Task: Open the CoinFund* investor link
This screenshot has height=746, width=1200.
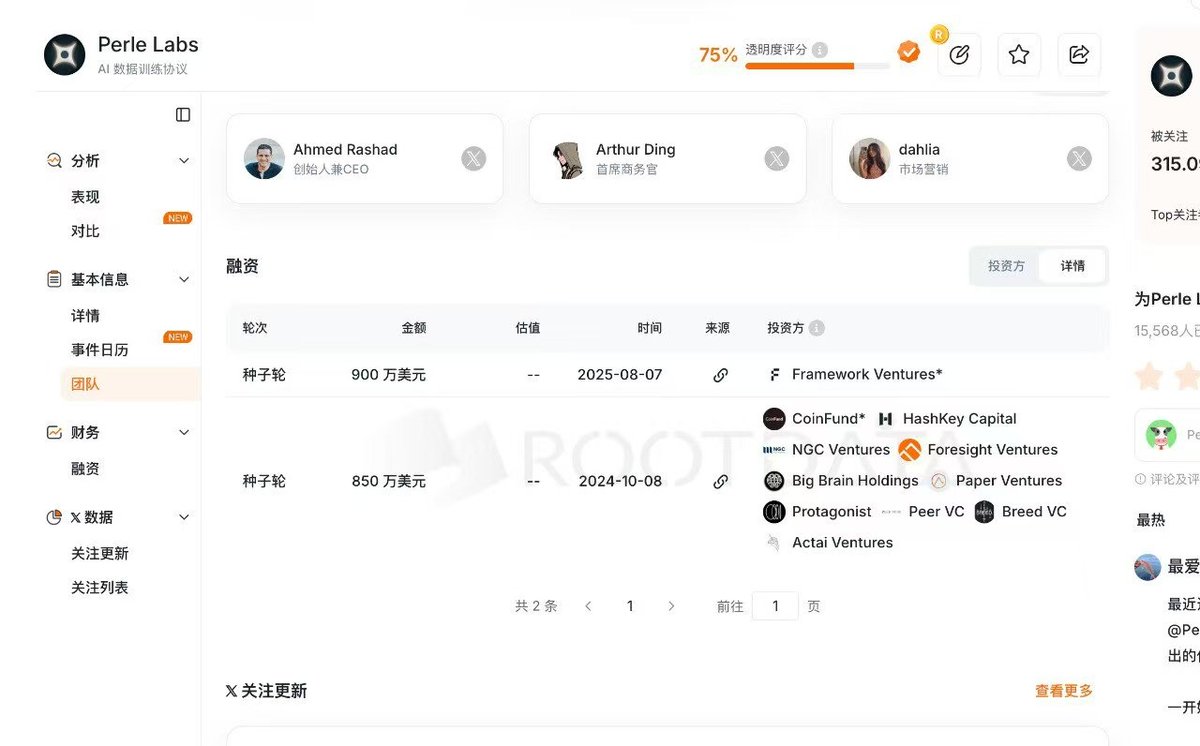Action: coord(828,419)
